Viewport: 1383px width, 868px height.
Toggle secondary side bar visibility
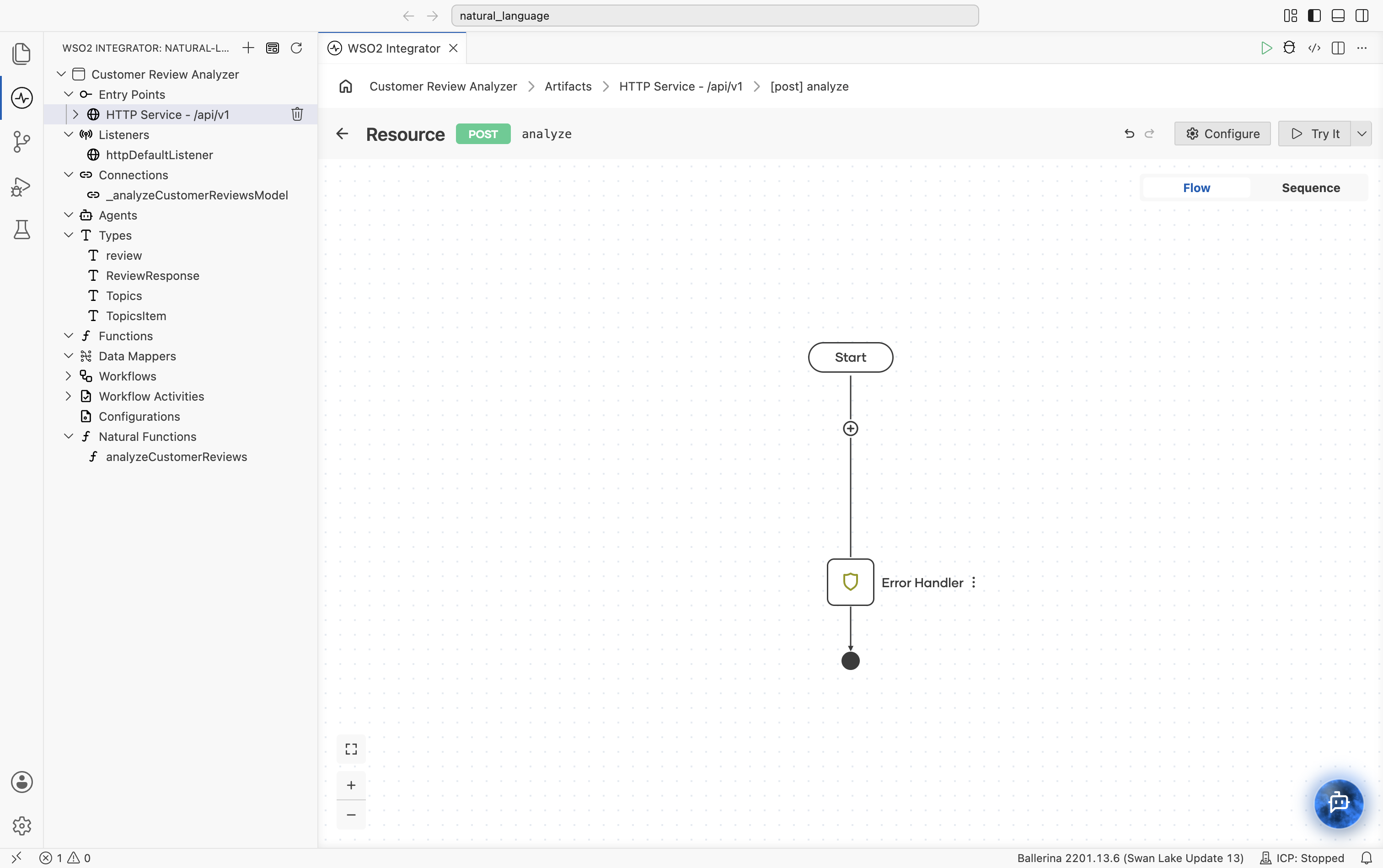point(1362,16)
